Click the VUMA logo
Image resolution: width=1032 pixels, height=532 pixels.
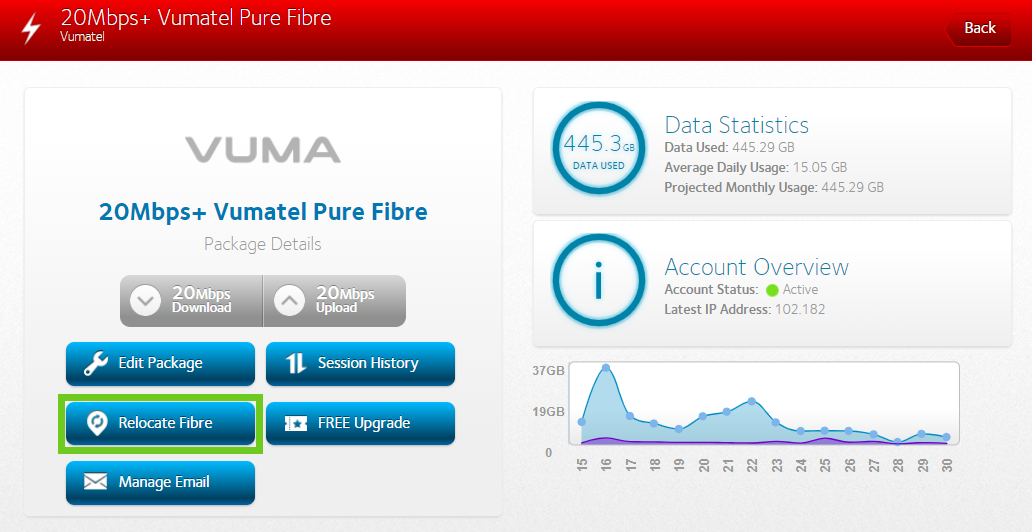(263, 150)
